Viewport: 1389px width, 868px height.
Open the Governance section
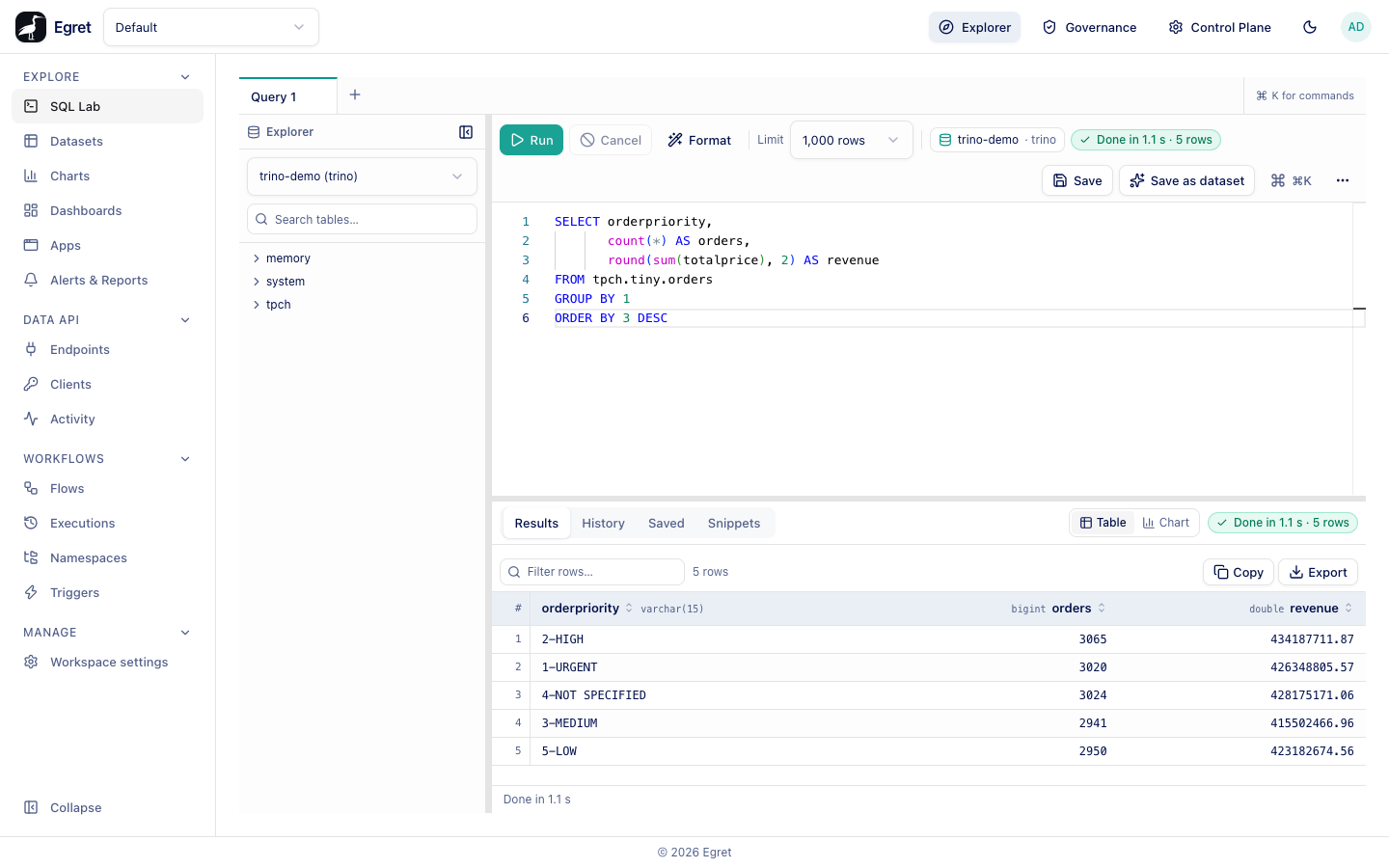(x=1090, y=27)
